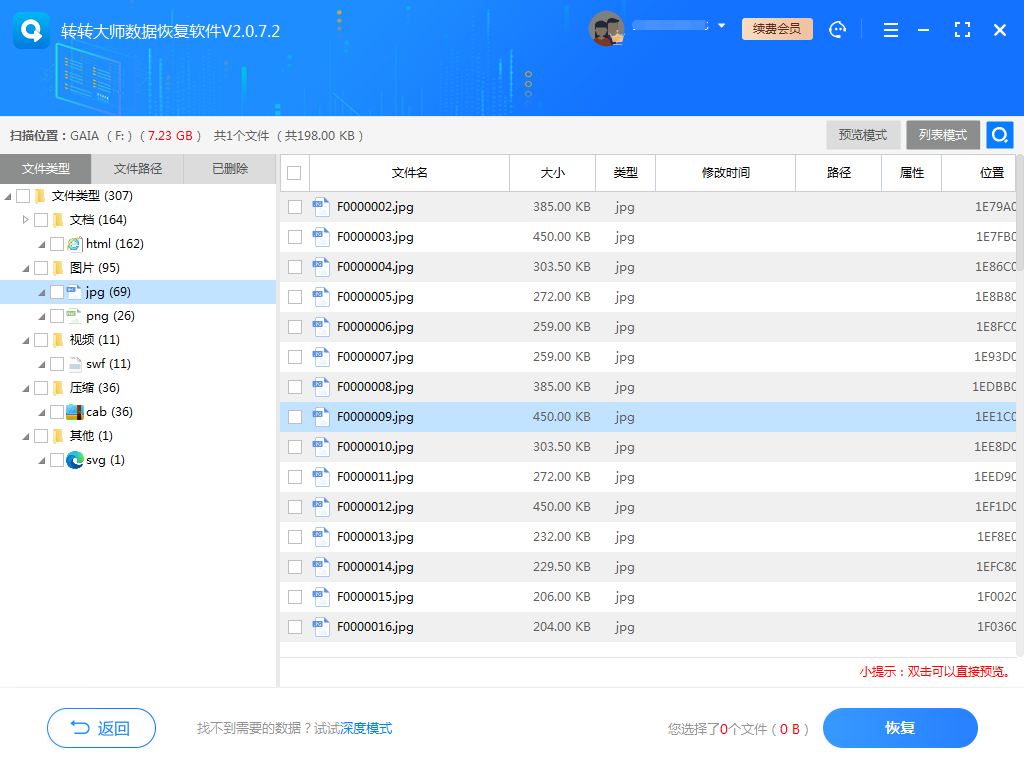Check the select-all checkbox in the header row

point(295,173)
